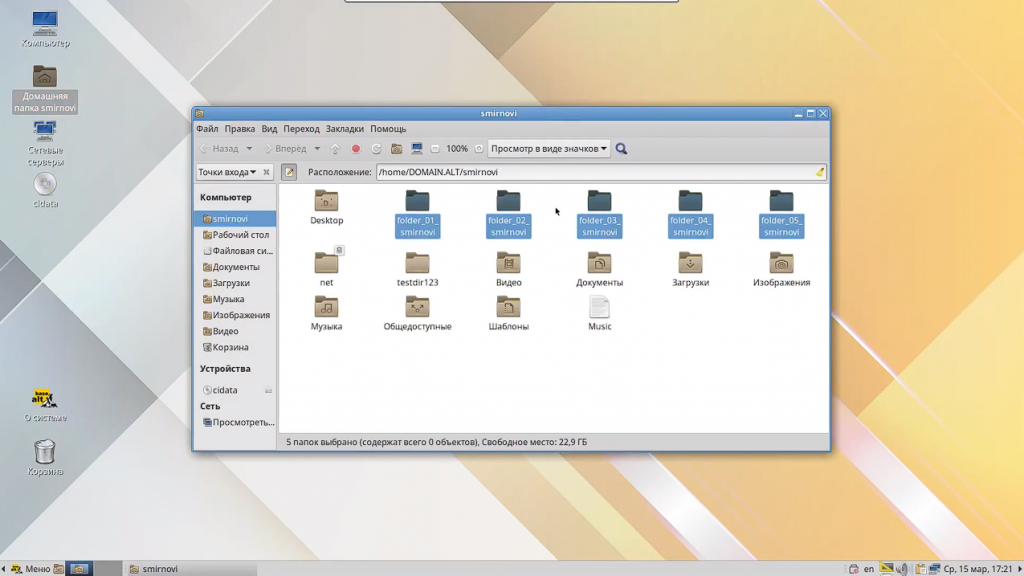Open Изображения in sidebar

coord(235,315)
